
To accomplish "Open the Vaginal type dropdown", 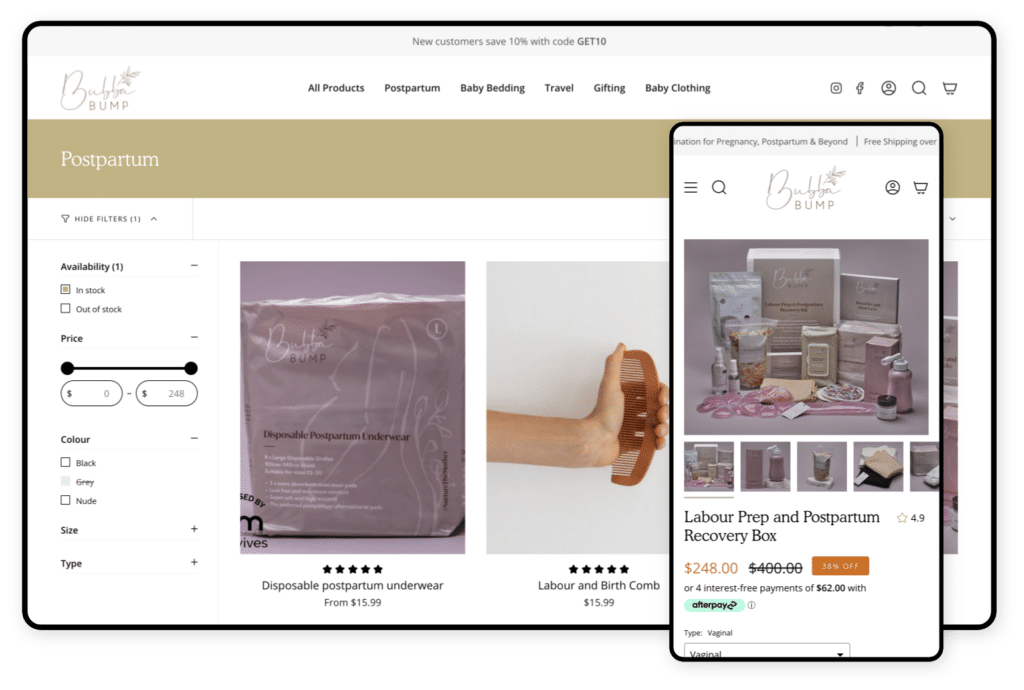I will tap(767, 653).
